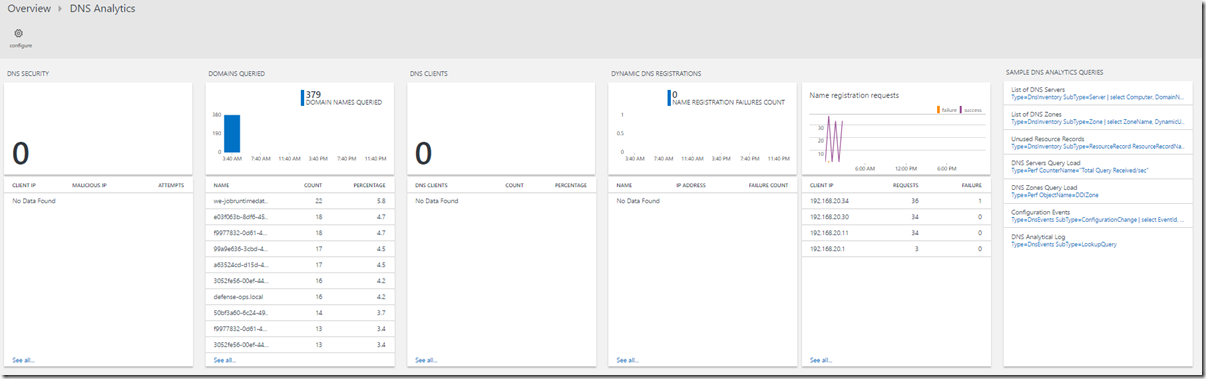Select the defense-ops.local domain row

coord(299,297)
